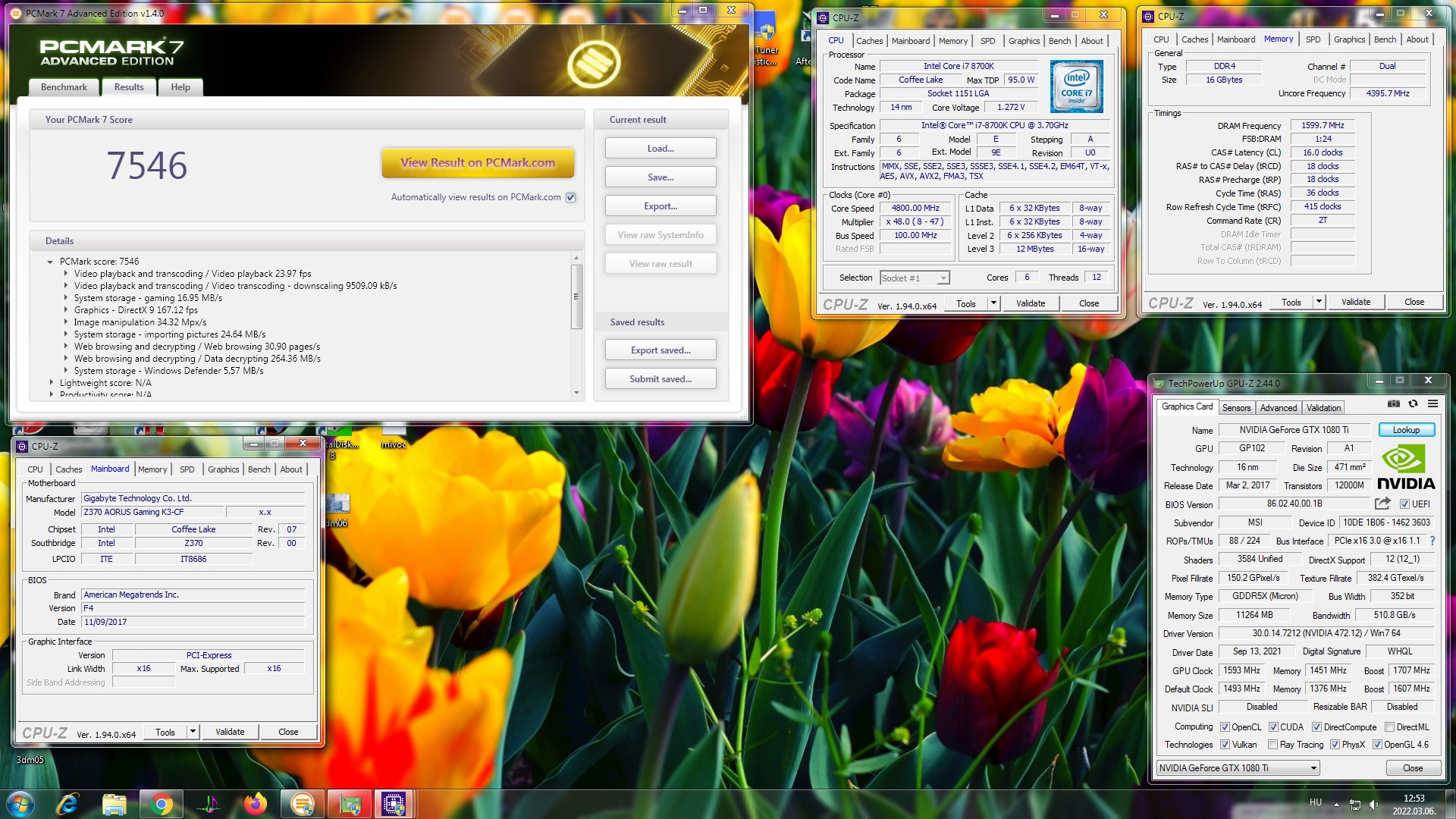Screen dimensions: 1456x819
Task: Open Windows Explorer from the taskbar
Action: pos(114,803)
